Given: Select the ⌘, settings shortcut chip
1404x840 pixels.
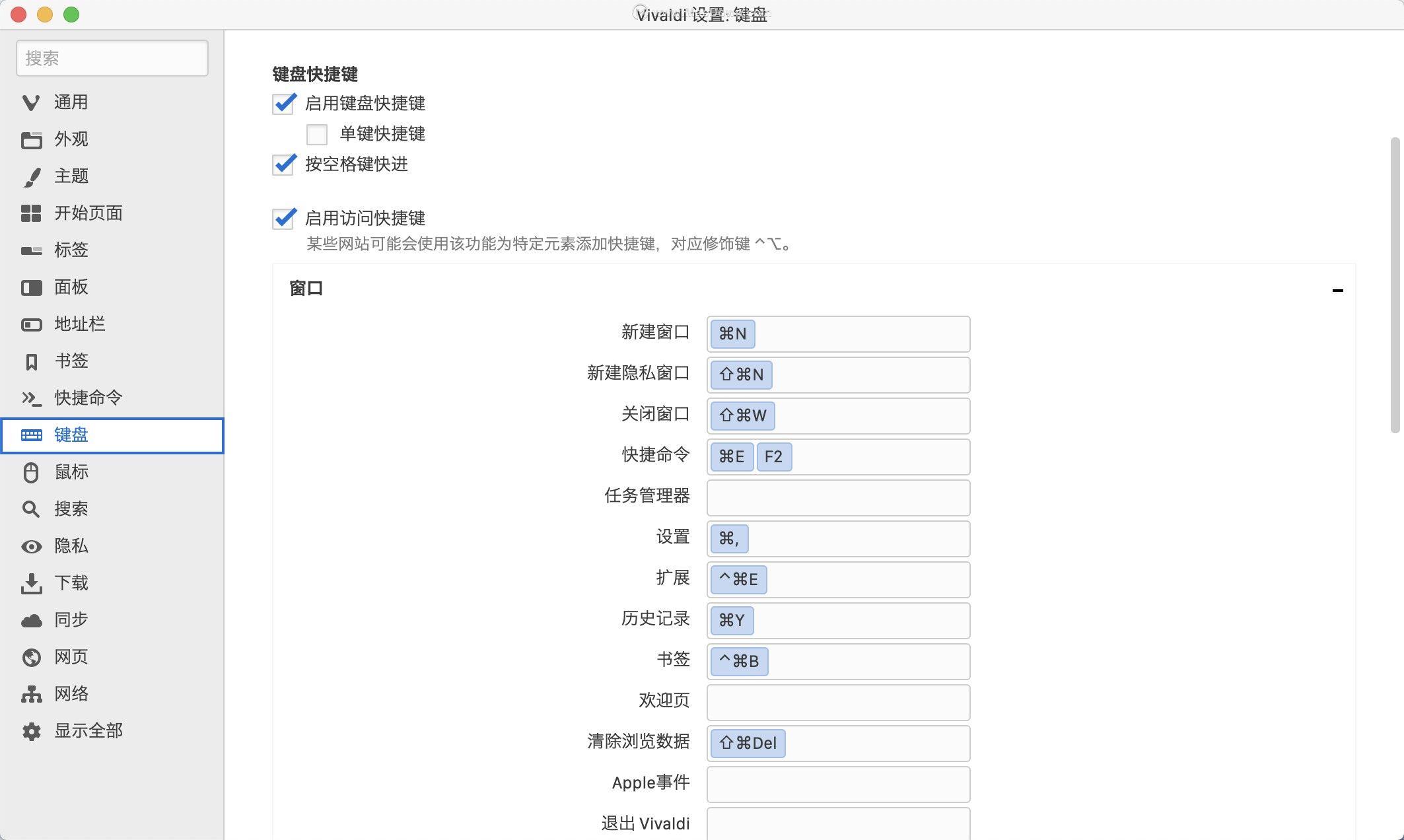Looking at the screenshot, I should pyautogui.click(x=729, y=539).
